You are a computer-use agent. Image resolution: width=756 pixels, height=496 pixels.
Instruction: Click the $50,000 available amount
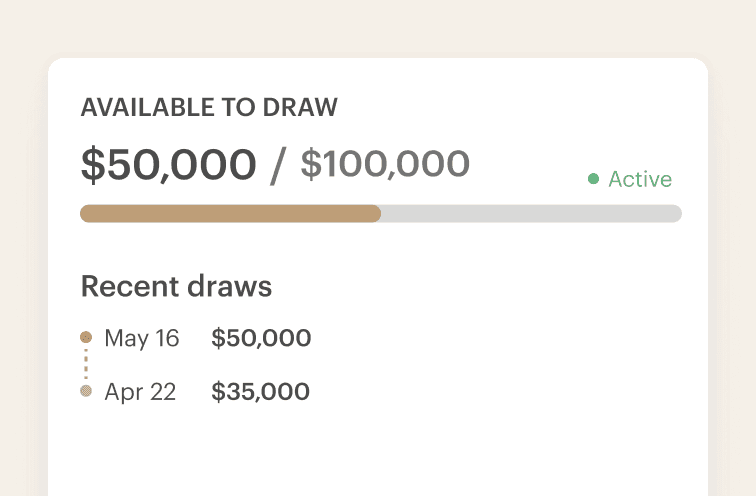(x=168, y=164)
